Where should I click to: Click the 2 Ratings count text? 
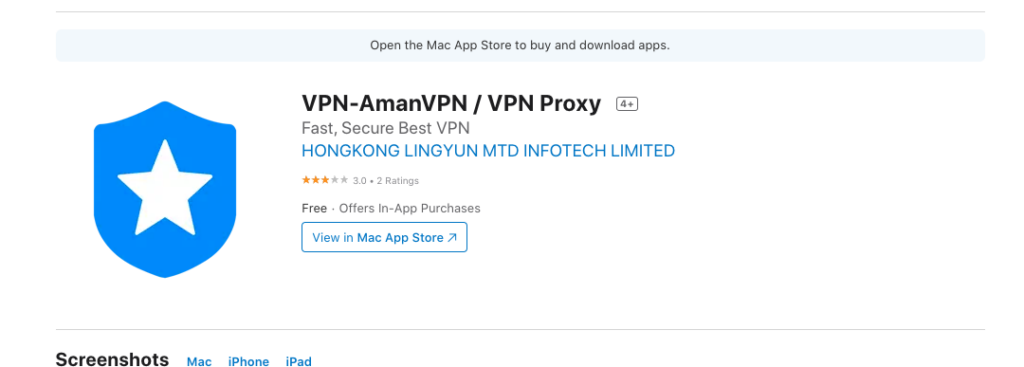click(398, 181)
